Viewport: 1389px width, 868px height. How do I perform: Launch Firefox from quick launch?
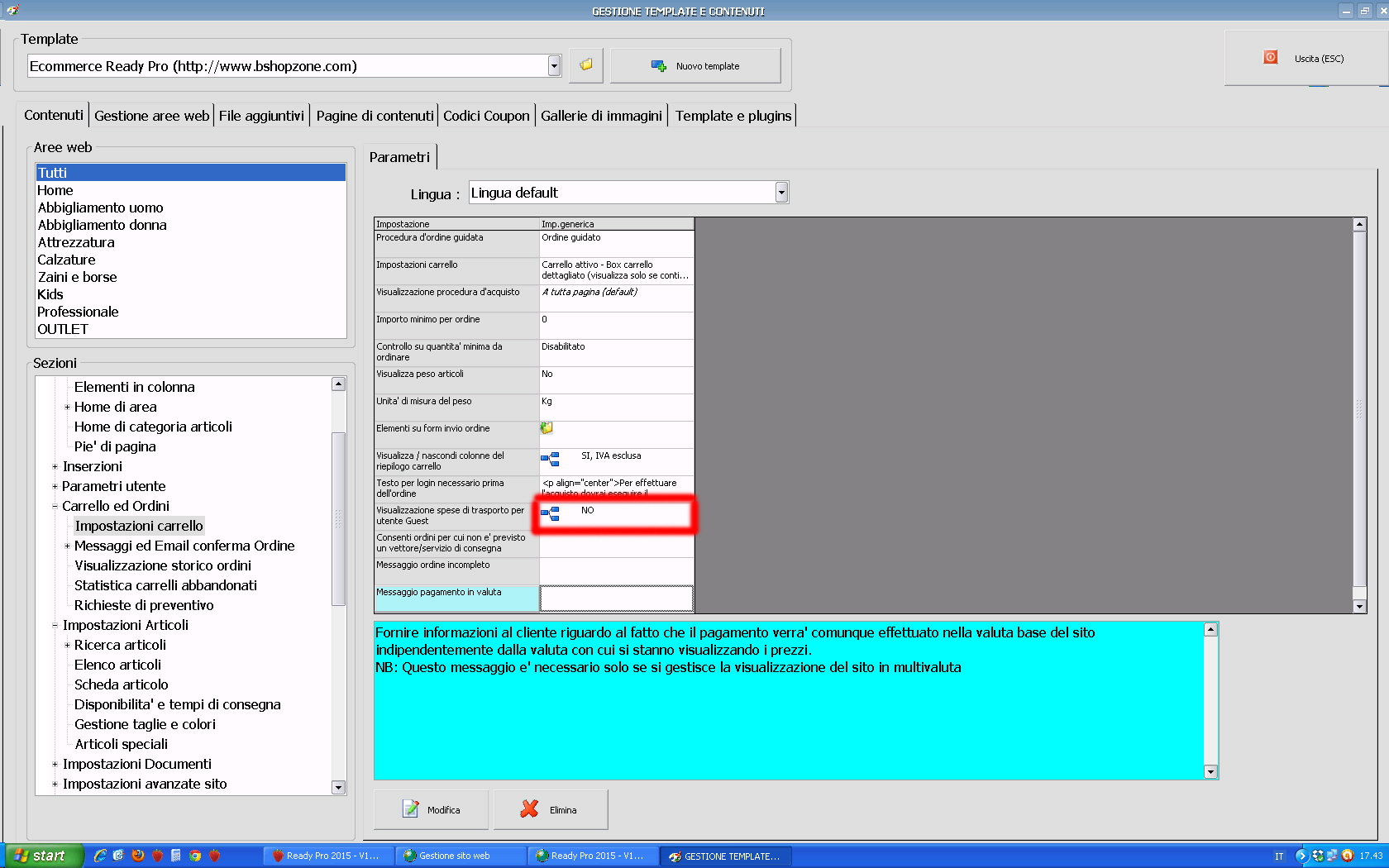138,856
